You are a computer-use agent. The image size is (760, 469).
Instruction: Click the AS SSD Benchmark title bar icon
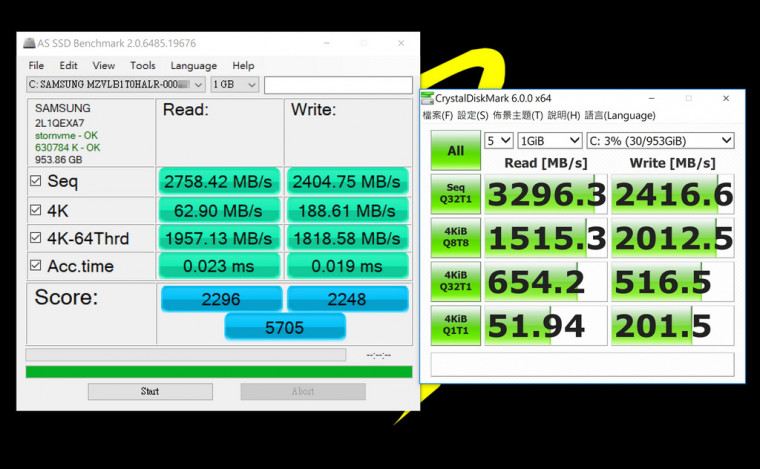pyautogui.click(x=29, y=43)
